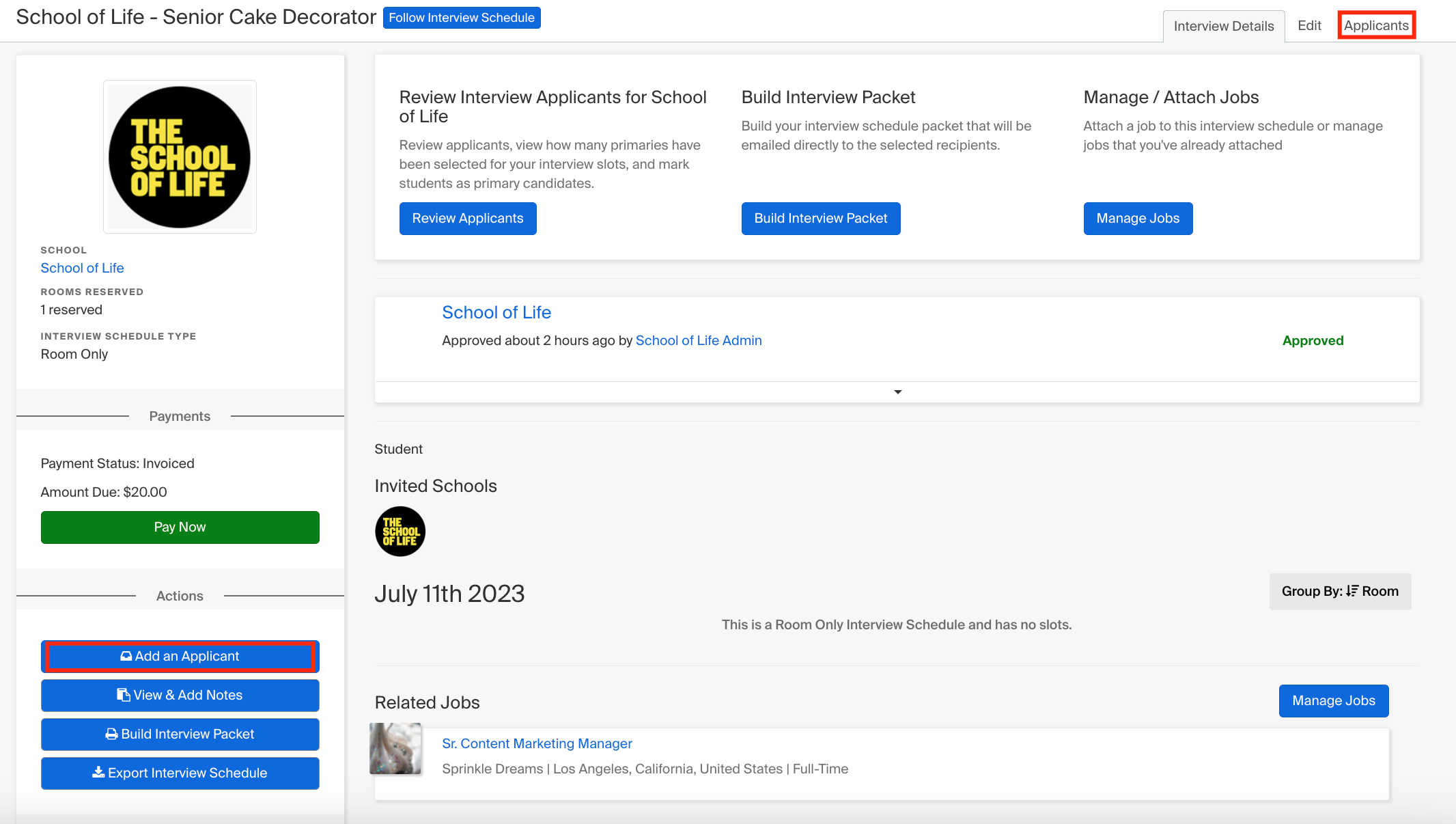Switch to the Applicants tab
The image size is (1456, 824).
point(1376,25)
